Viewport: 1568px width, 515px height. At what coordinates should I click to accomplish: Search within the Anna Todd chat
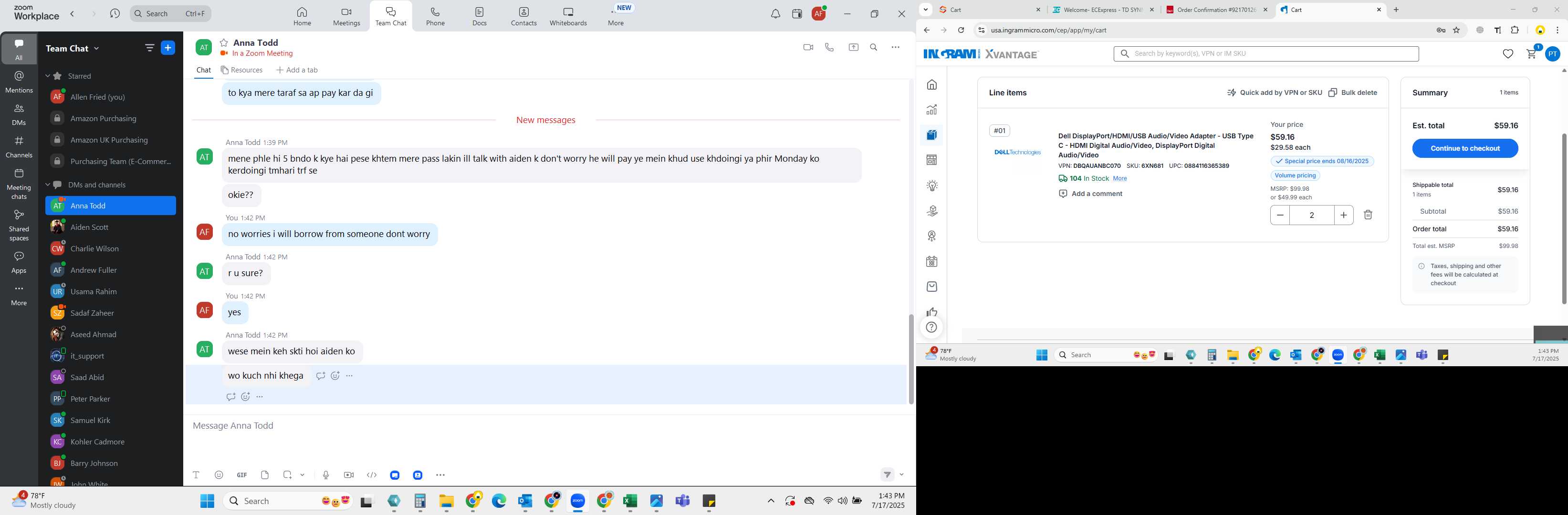pos(874,47)
